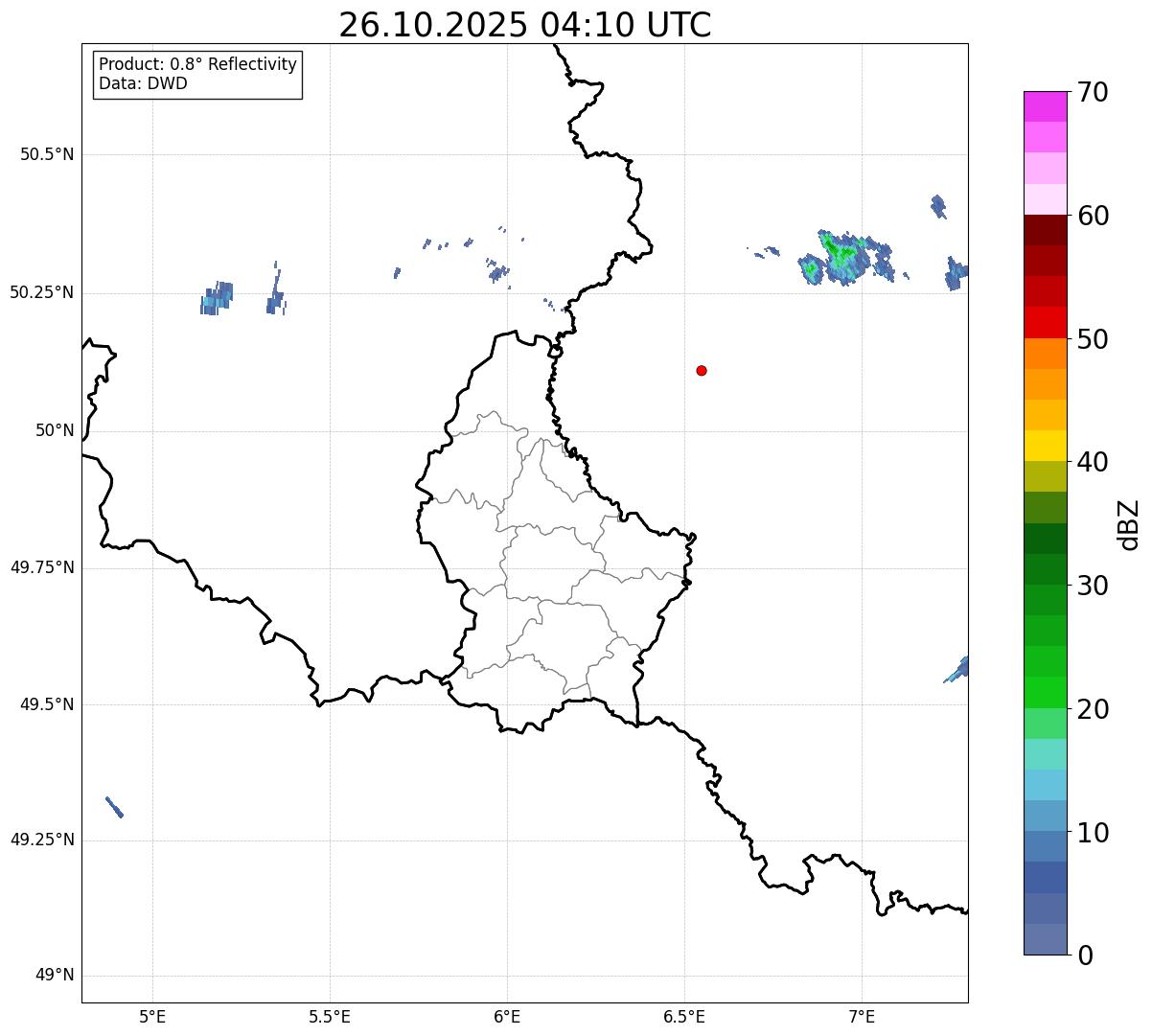Screen dimensions: 1152x1036
Task: Click the Data: DWD label
Action: tap(143, 83)
